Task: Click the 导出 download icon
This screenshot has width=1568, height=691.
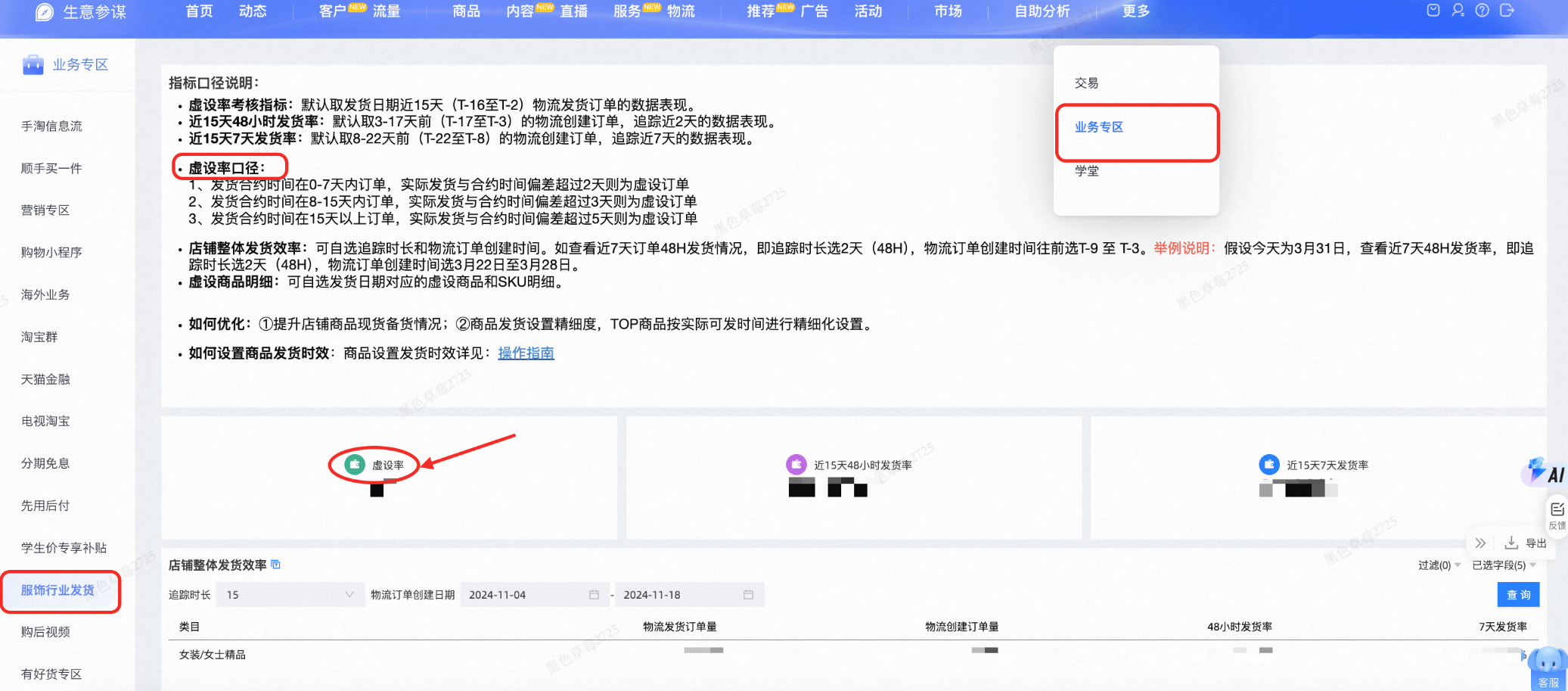Action: tap(1511, 543)
